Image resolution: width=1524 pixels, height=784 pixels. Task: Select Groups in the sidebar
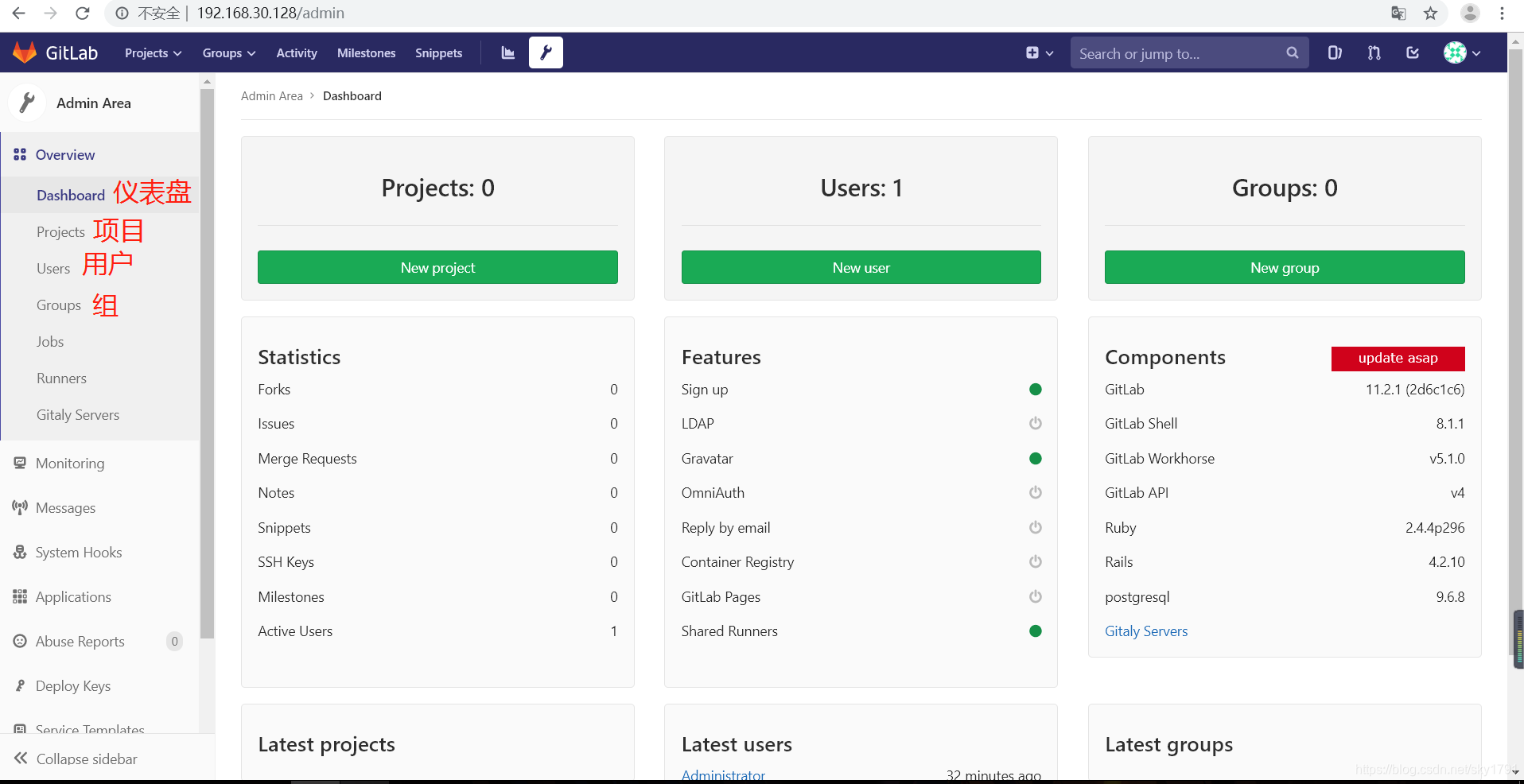59,305
